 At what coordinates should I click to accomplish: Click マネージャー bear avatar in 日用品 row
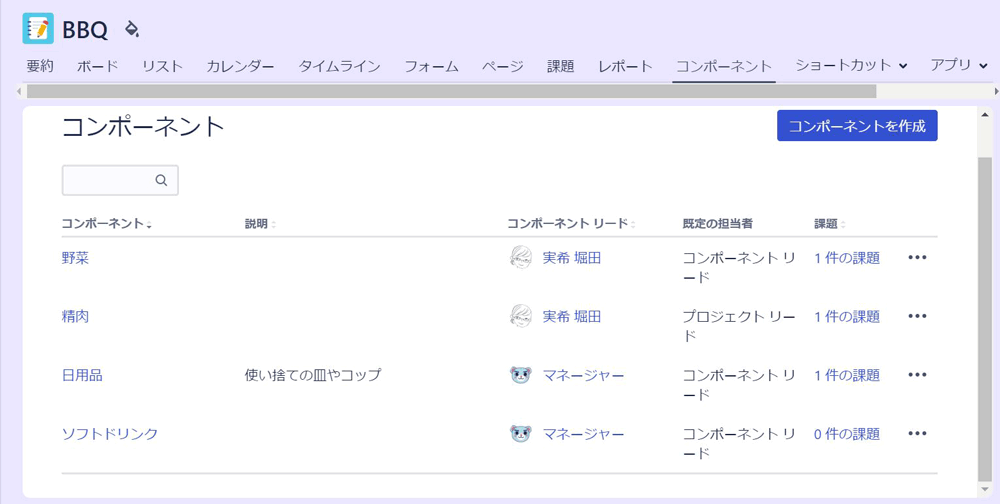[x=521, y=375]
